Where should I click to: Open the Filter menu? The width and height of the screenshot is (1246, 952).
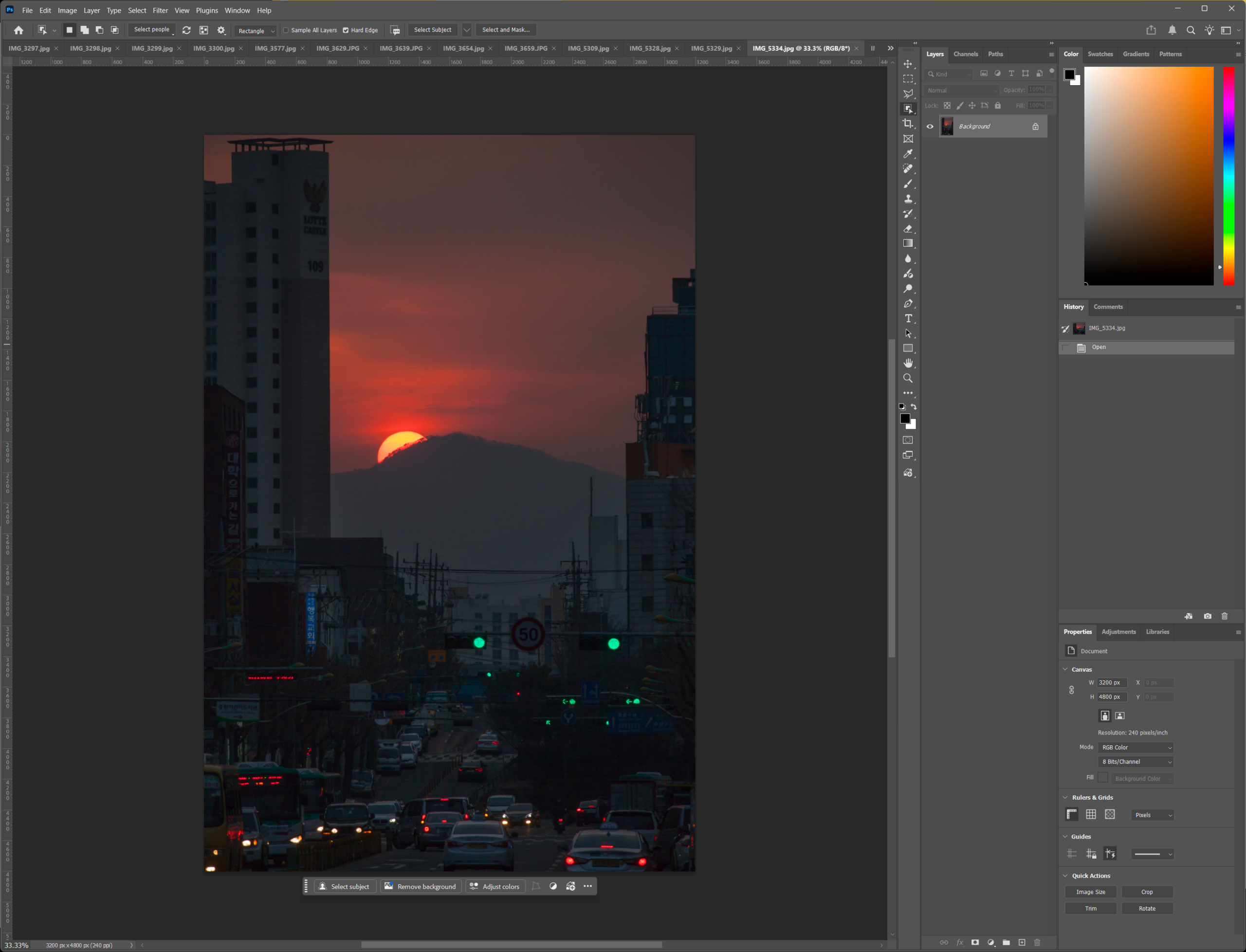(160, 10)
